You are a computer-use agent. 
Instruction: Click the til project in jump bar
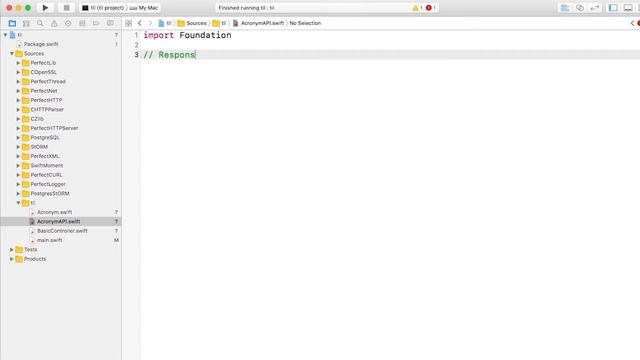[x=165, y=23]
